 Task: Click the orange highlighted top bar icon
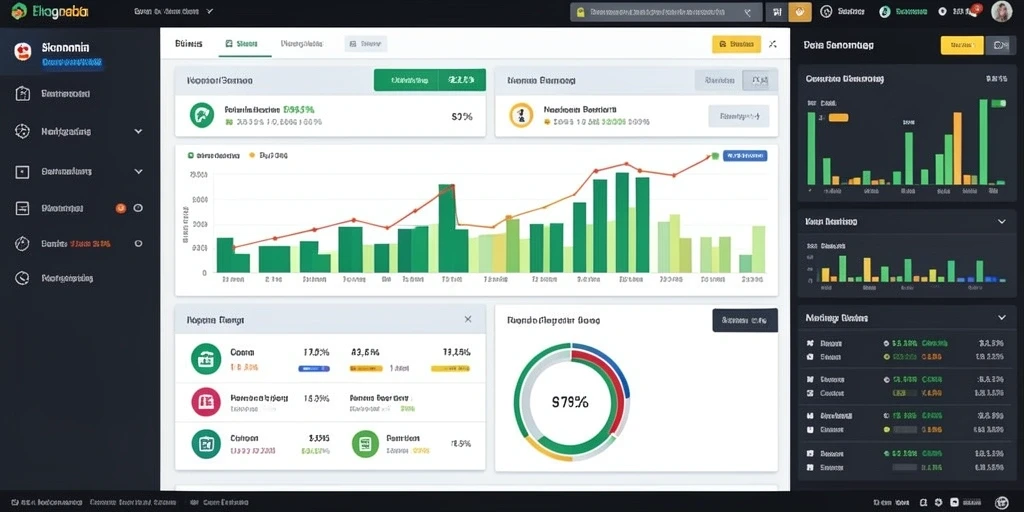[x=800, y=11]
